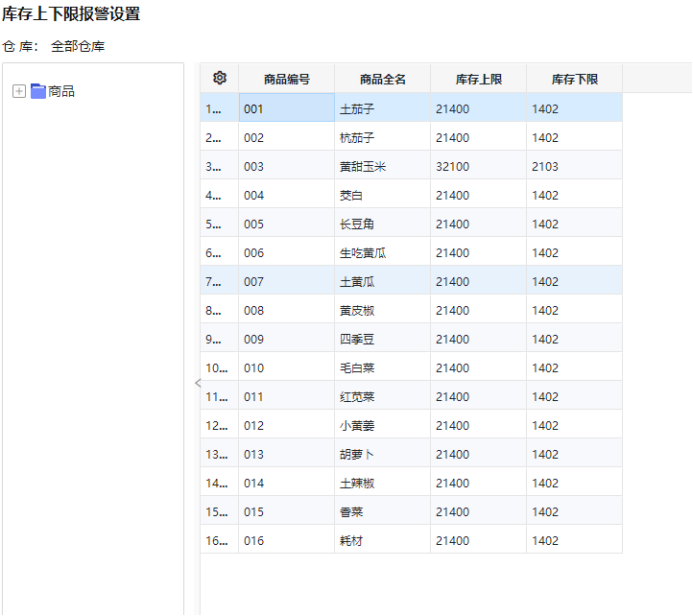Edit upper limit for 耗材 row

(x=479, y=539)
